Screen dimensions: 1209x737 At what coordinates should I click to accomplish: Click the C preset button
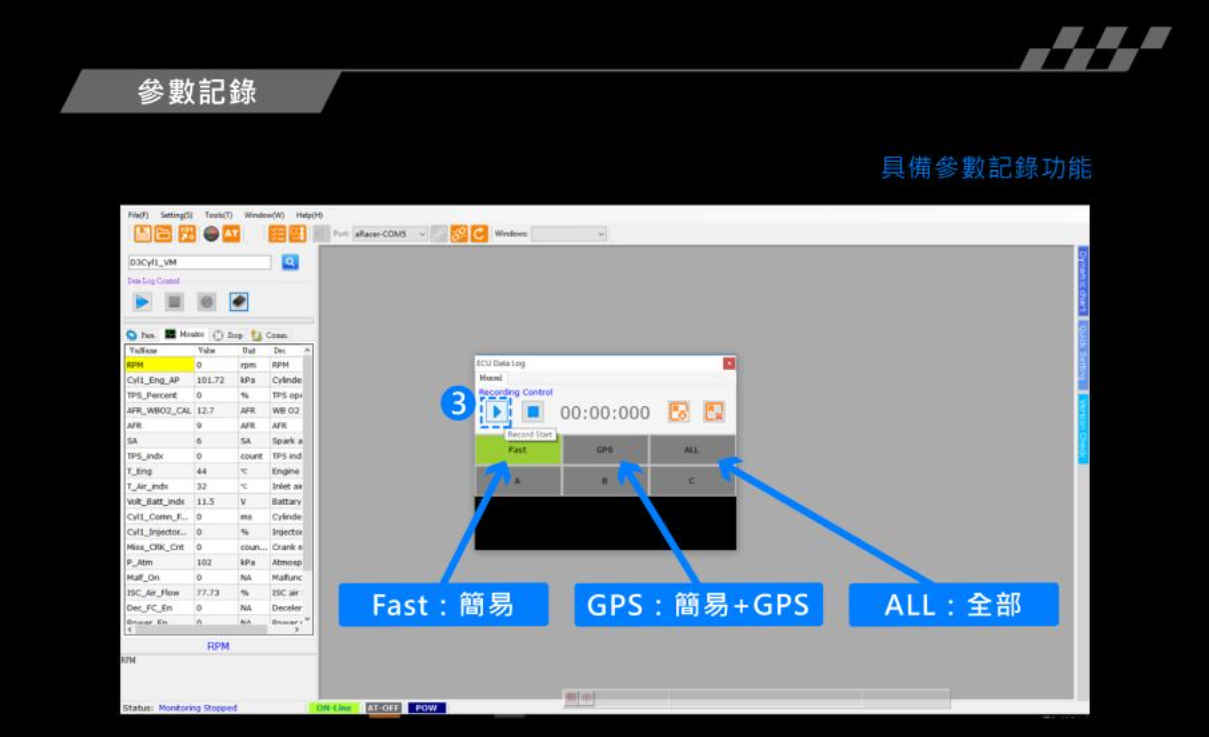(692, 481)
